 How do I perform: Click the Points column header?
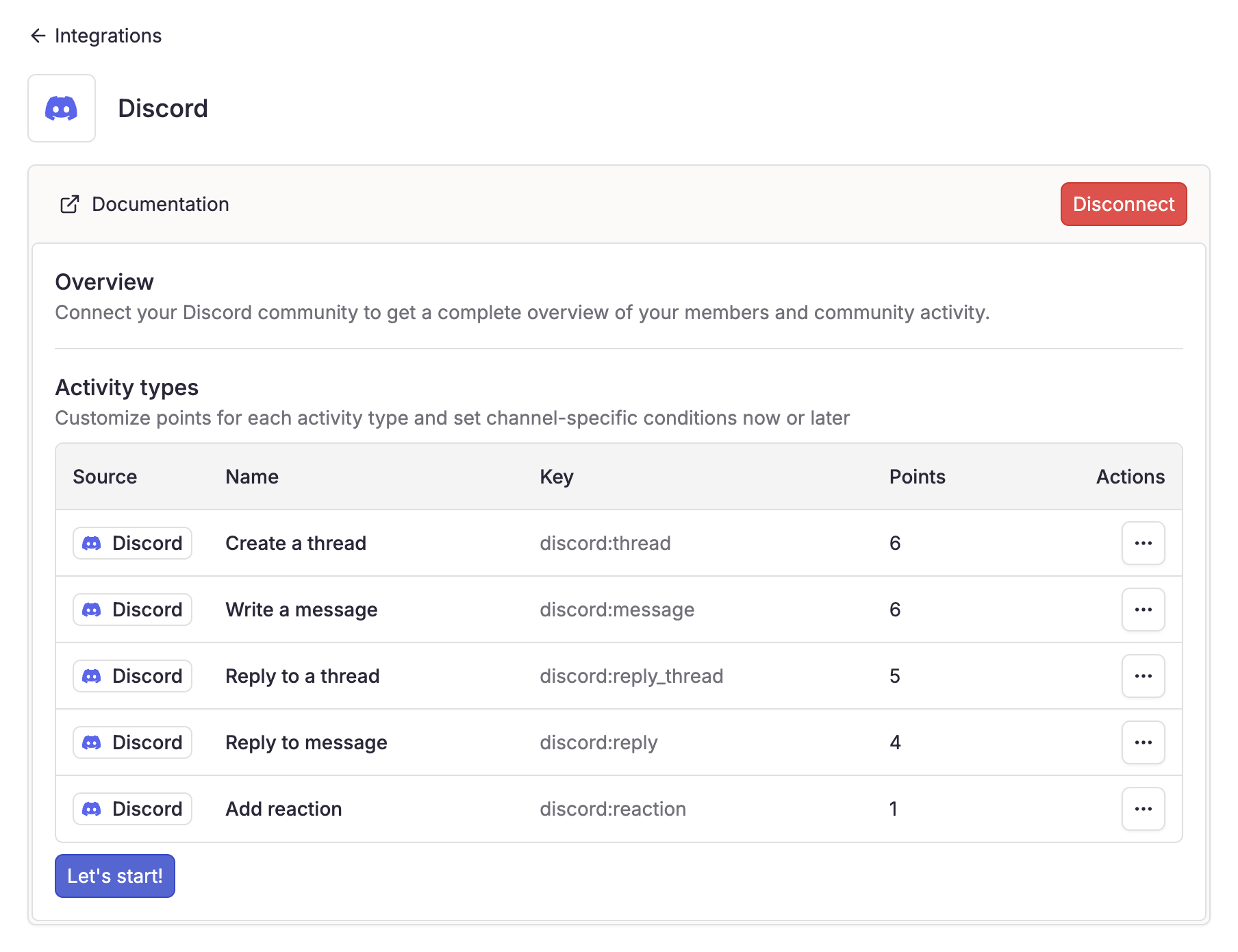coord(918,477)
